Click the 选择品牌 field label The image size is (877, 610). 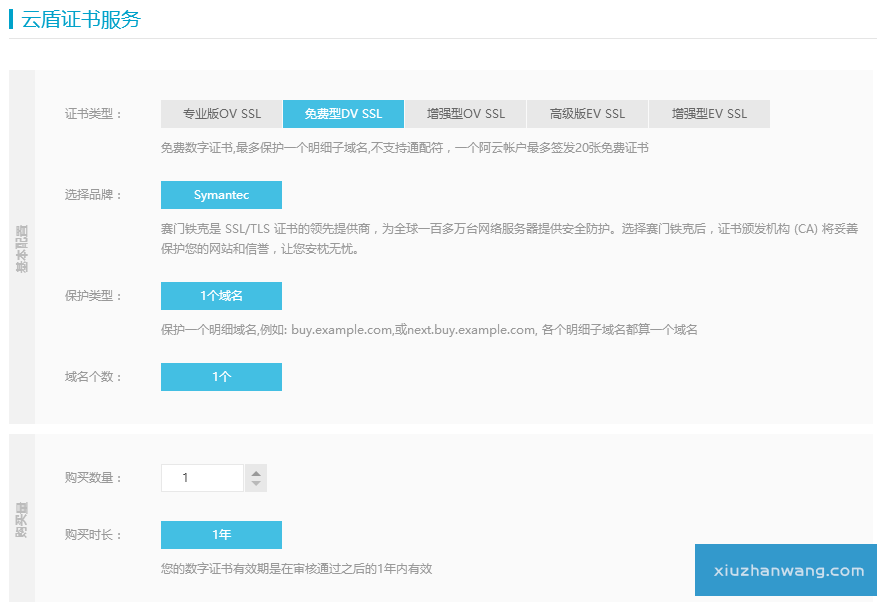tap(92, 195)
